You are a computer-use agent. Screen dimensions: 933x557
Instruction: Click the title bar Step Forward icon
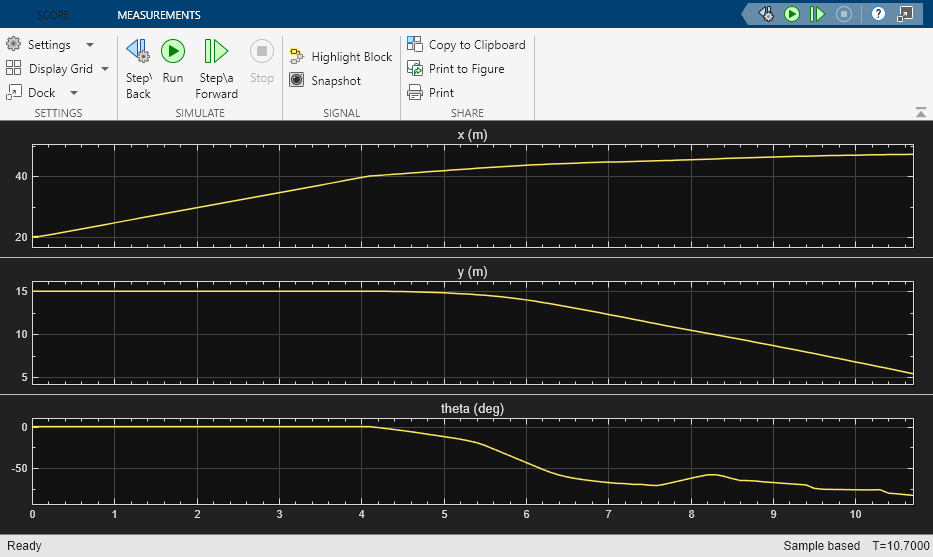pyautogui.click(x=818, y=14)
